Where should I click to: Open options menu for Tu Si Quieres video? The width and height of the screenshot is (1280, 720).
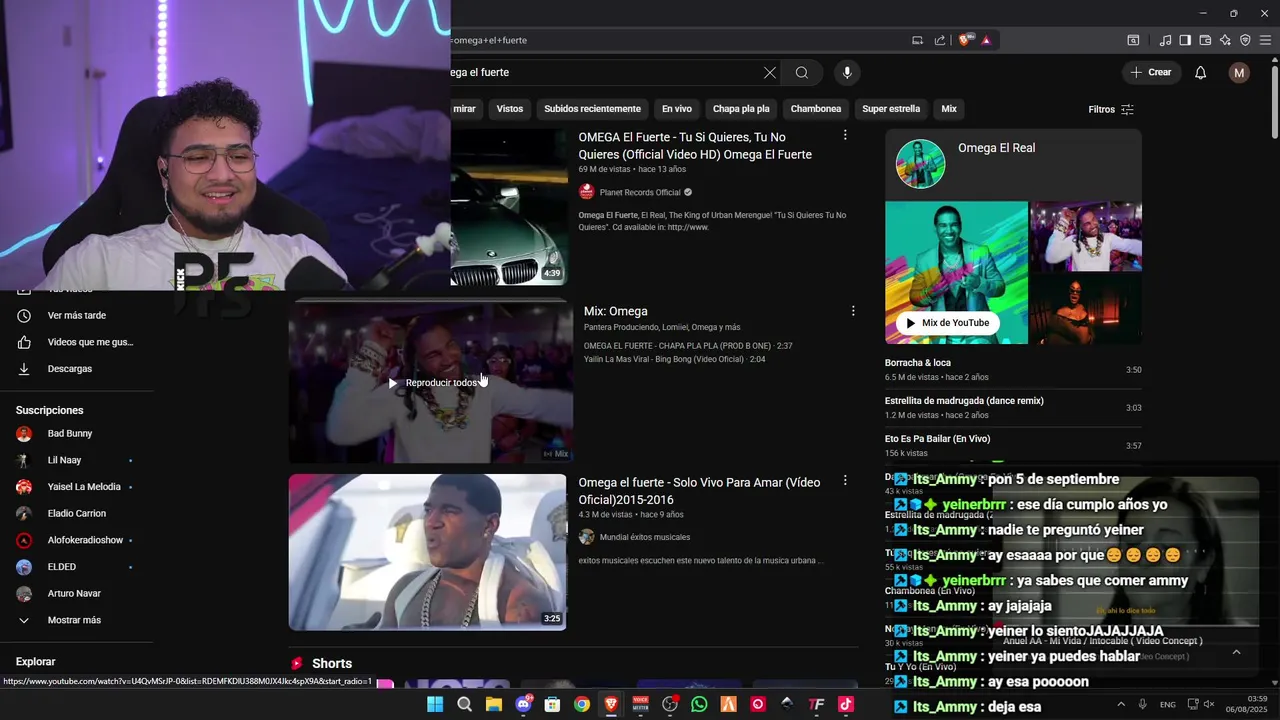click(x=845, y=135)
